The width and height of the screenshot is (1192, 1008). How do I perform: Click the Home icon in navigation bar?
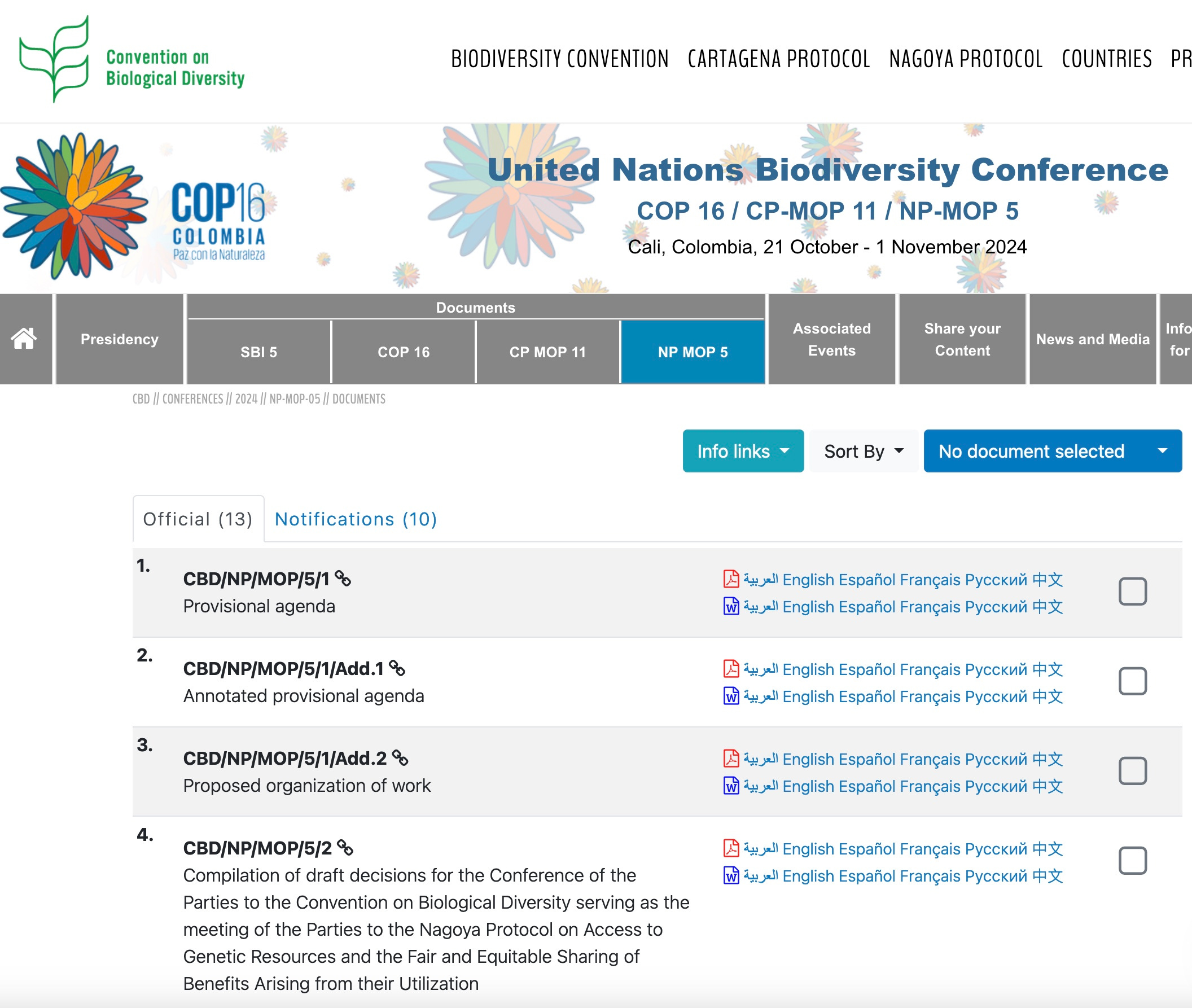point(24,339)
